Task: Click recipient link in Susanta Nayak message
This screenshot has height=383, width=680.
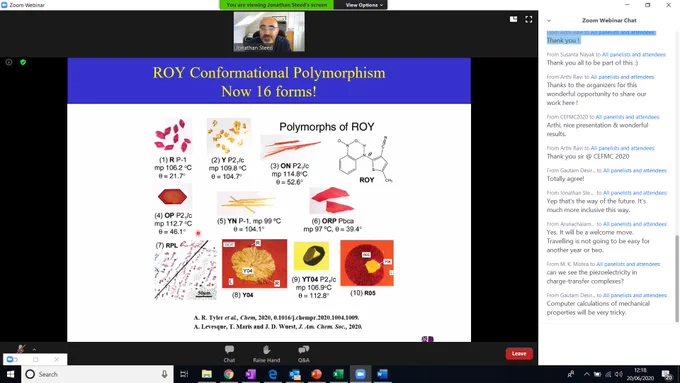Action: [x=634, y=55]
